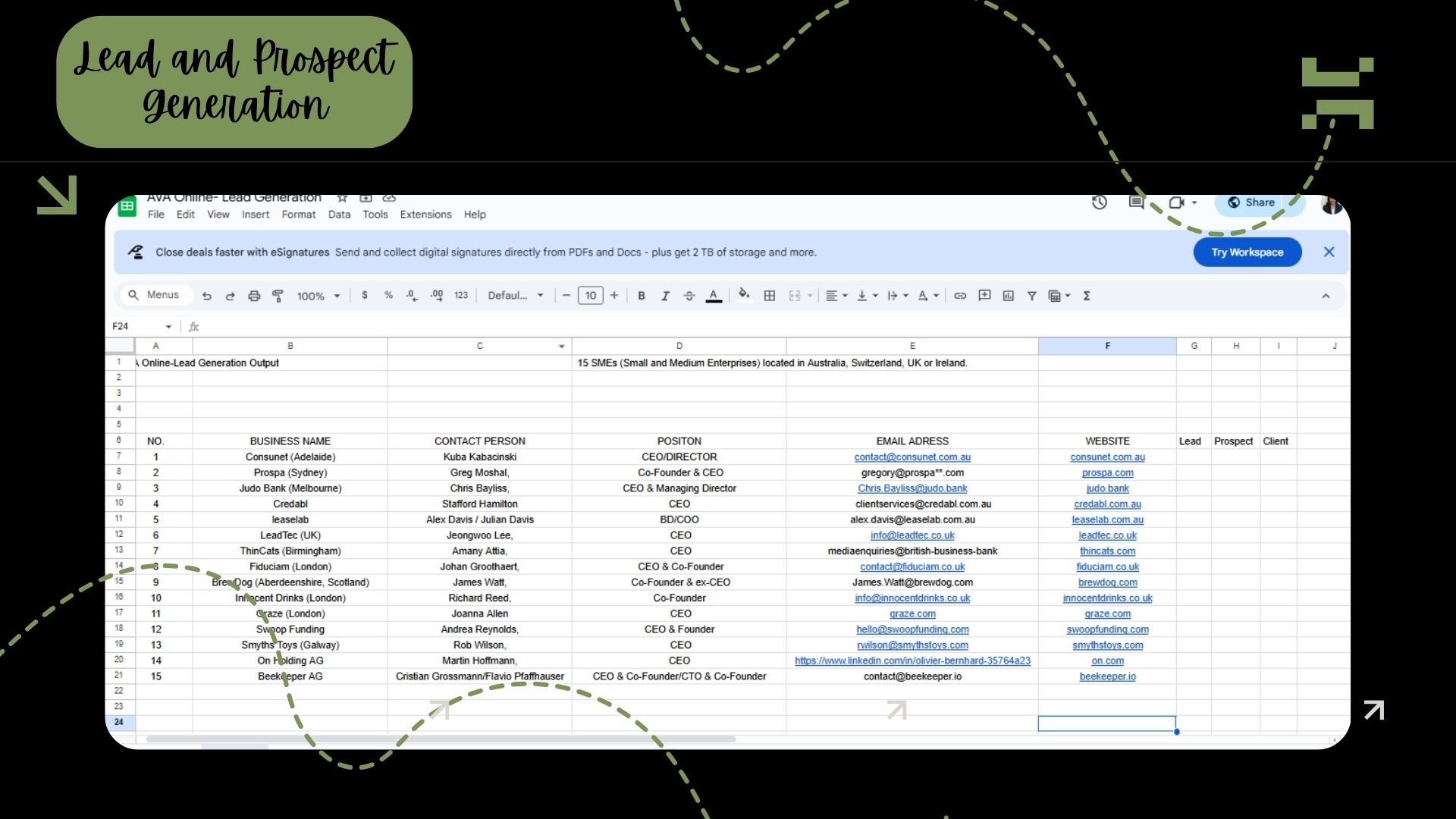
Task: Increase font size with plus button
Action: (614, 296)
